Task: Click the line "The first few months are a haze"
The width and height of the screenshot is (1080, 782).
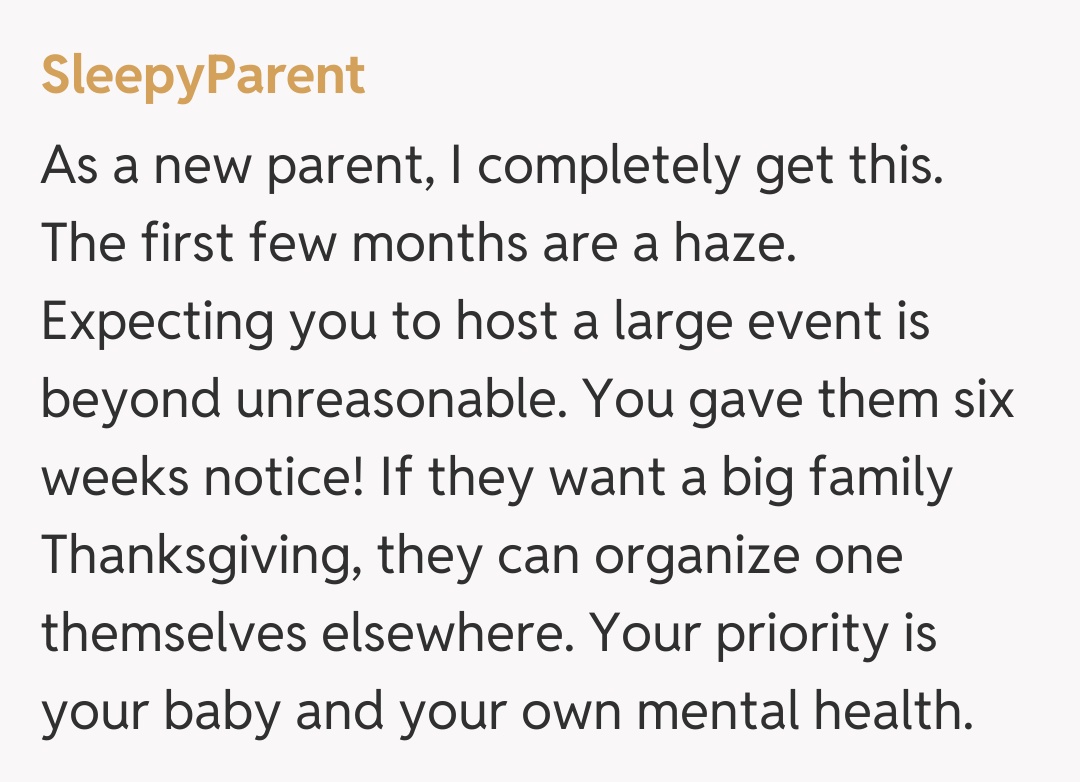Action: pos(418,245)
